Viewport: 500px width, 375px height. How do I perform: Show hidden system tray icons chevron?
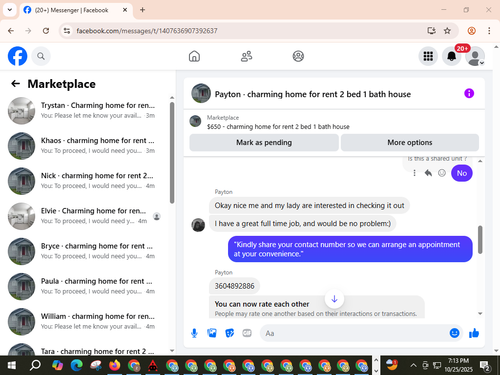(x=413, y=365)
